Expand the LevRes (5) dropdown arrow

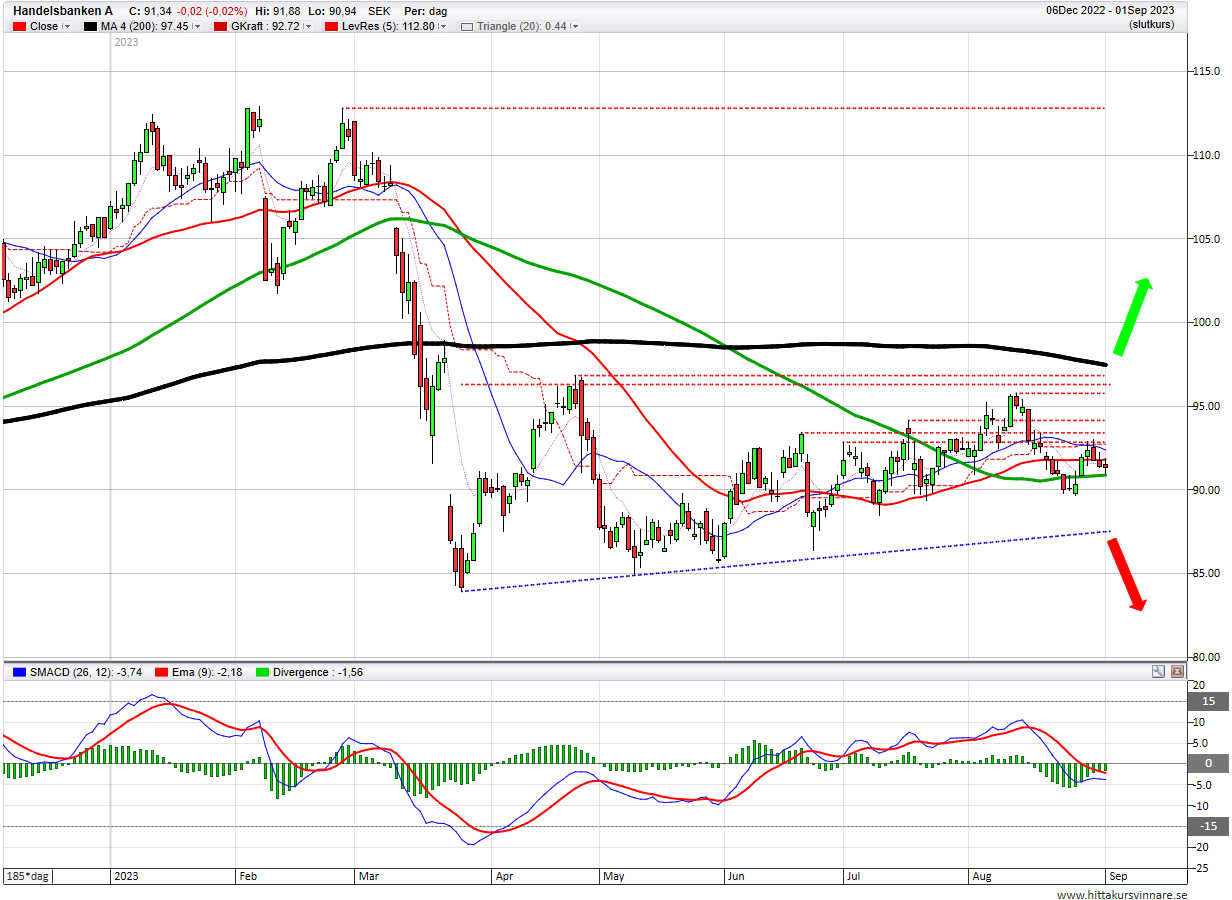[x=443, y=27]
